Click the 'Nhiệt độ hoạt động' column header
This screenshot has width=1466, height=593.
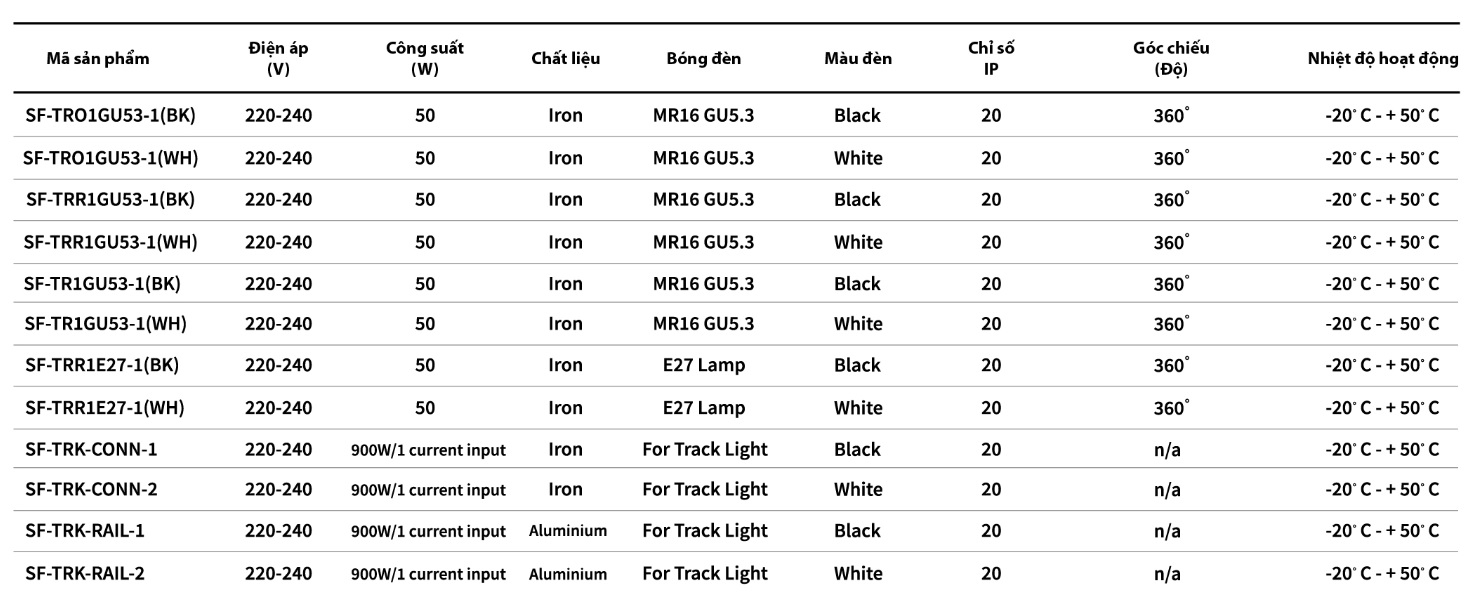point(1381,58)
